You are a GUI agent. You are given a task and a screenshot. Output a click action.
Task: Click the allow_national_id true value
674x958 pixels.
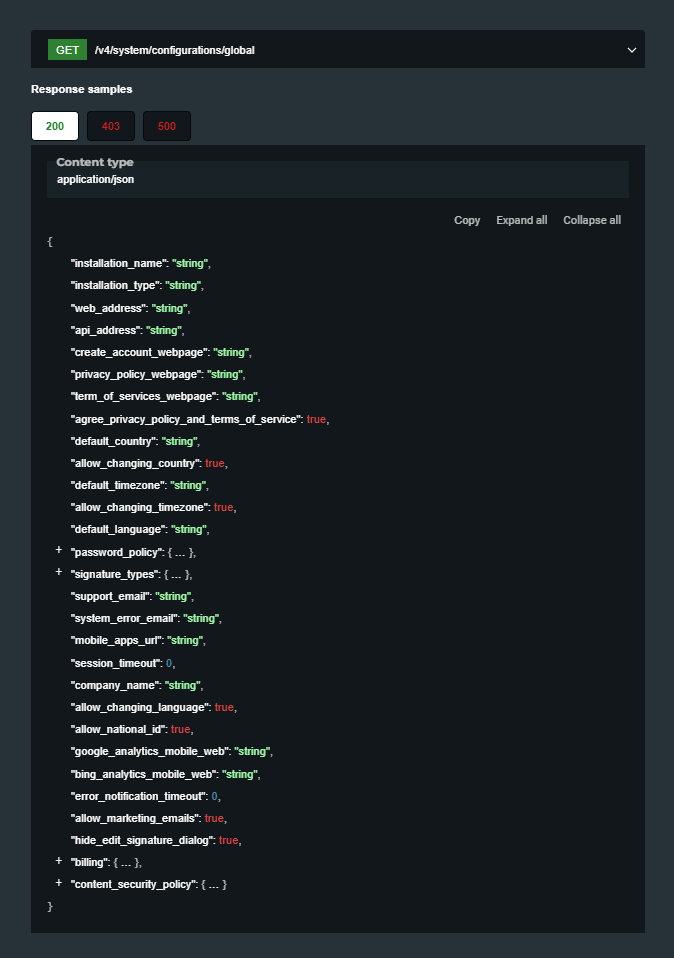[181, 730]
